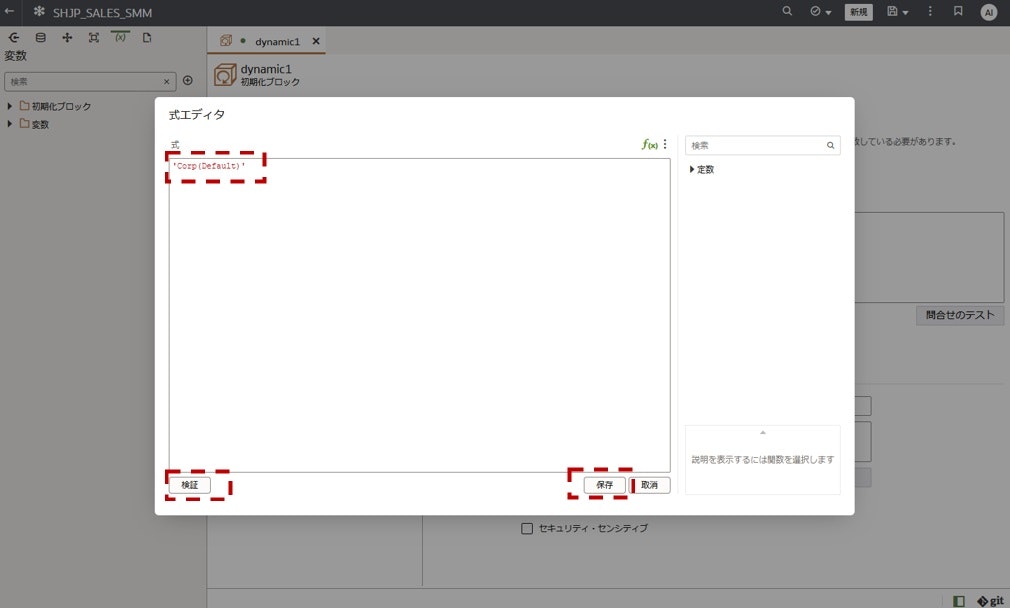Click the f(x) functions icon in the editor
Screen dimensions: 1010x608
pos(649,144)
